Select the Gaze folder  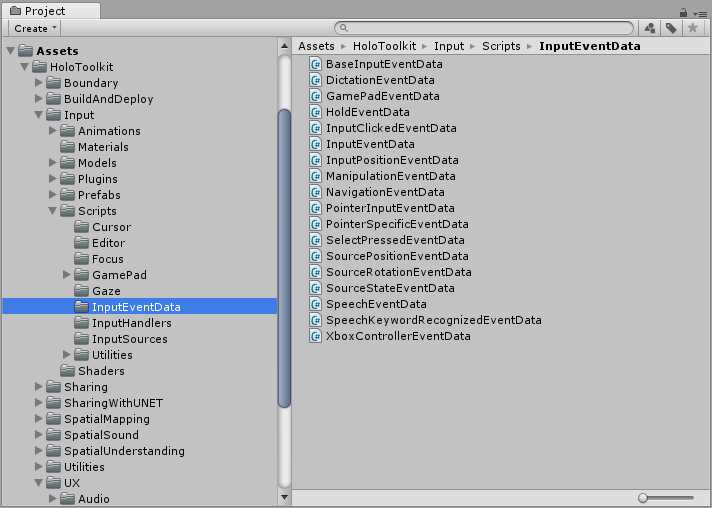point(97,291)
